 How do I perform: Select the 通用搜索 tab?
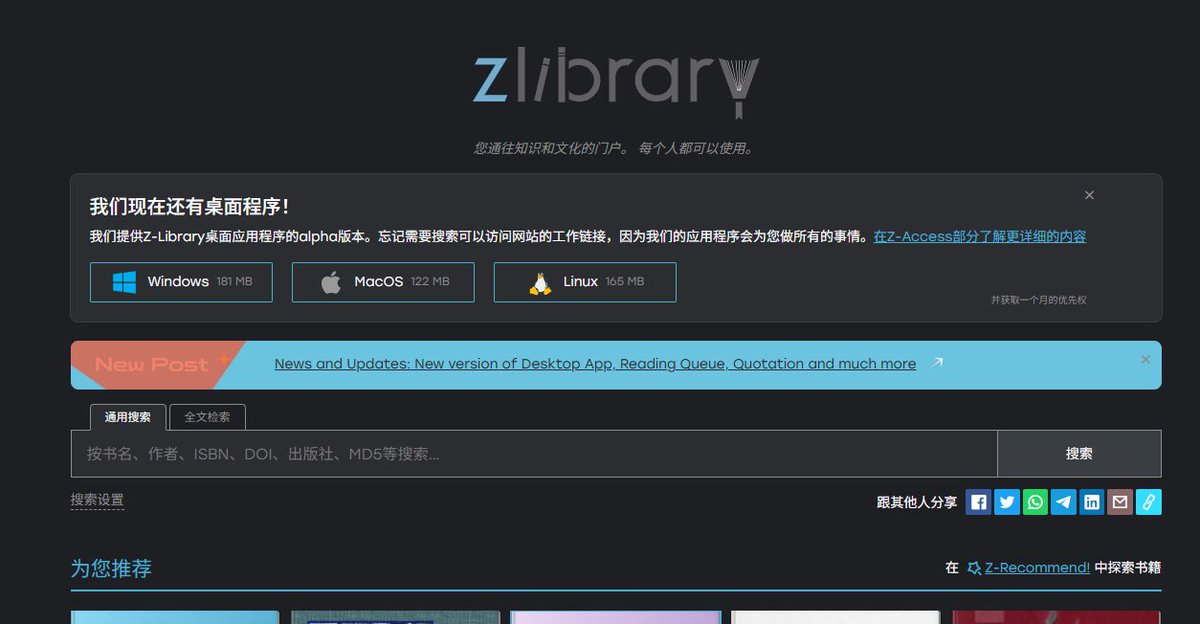pos(127,417)
